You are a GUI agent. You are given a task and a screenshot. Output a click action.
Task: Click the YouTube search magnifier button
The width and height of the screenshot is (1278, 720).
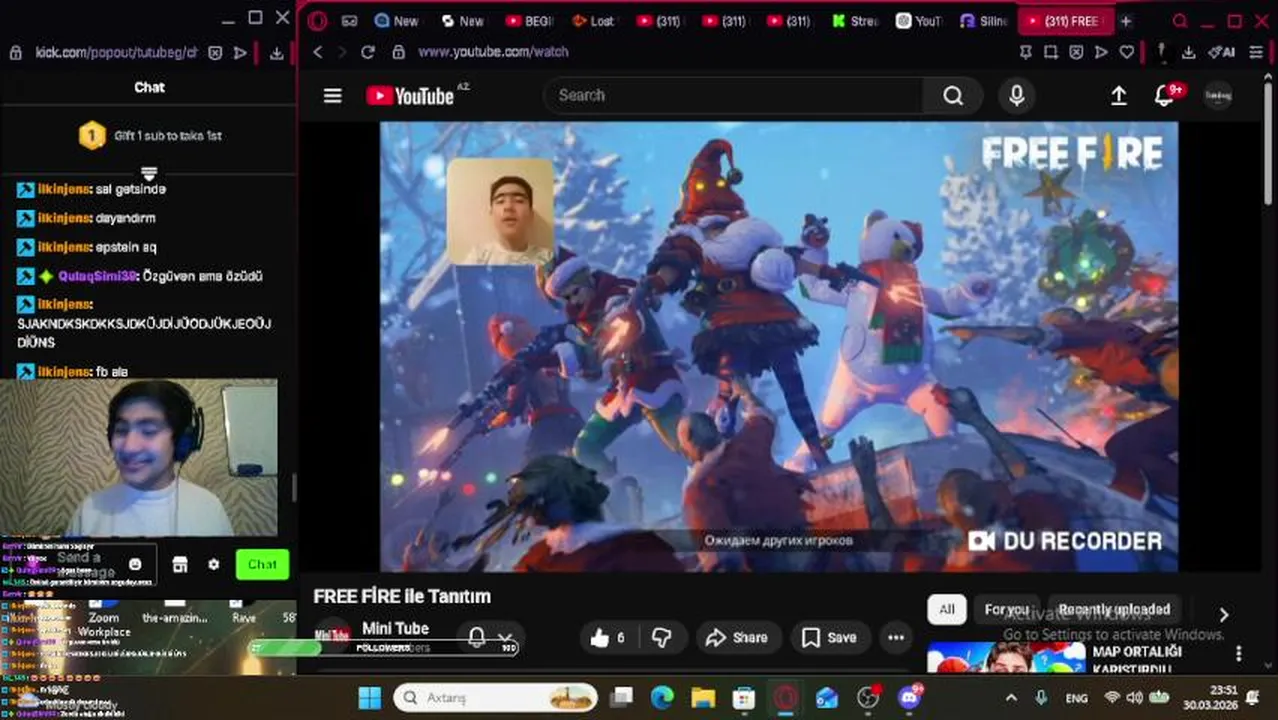tap(953, 95)
